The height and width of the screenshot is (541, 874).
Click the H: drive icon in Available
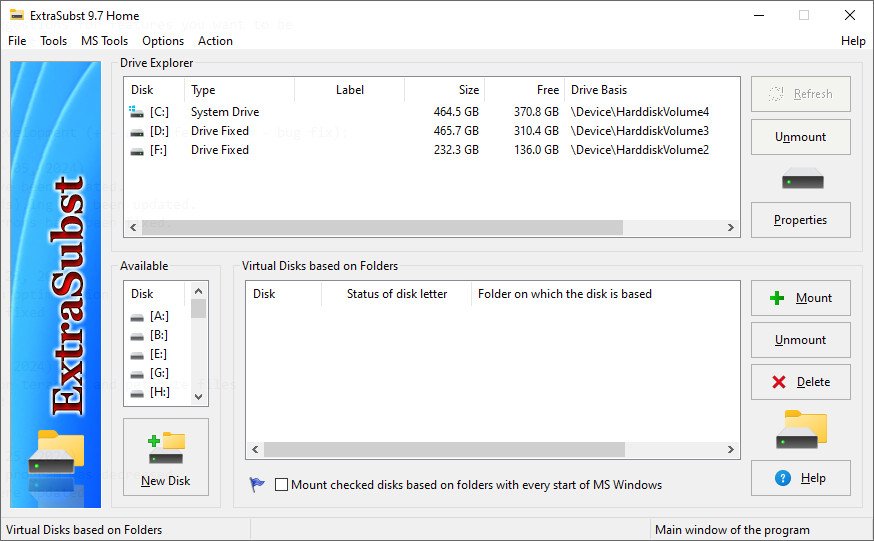pos(137,393)
